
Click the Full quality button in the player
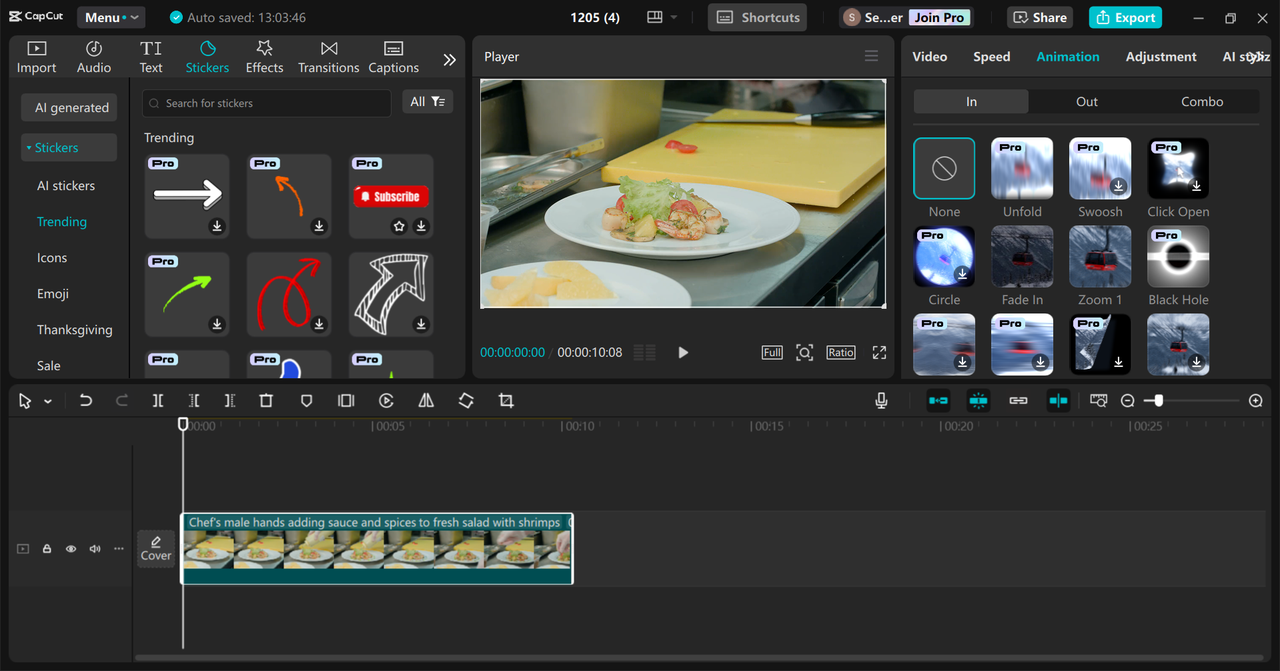click(x=772, y=352)
